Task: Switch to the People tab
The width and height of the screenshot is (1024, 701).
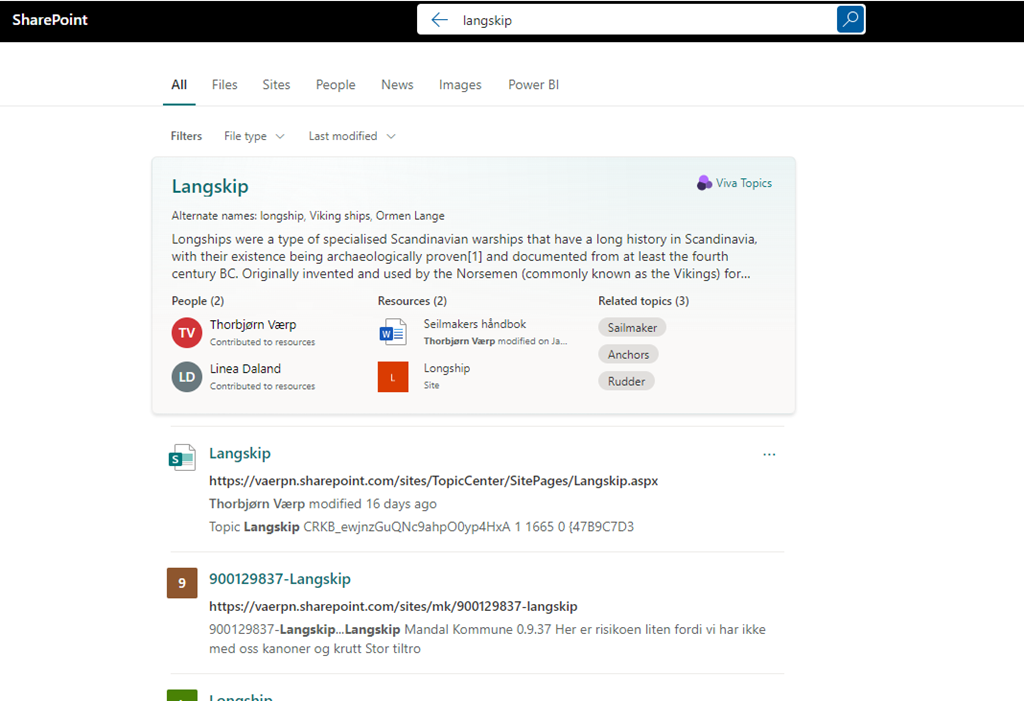Action: [336, 85]
